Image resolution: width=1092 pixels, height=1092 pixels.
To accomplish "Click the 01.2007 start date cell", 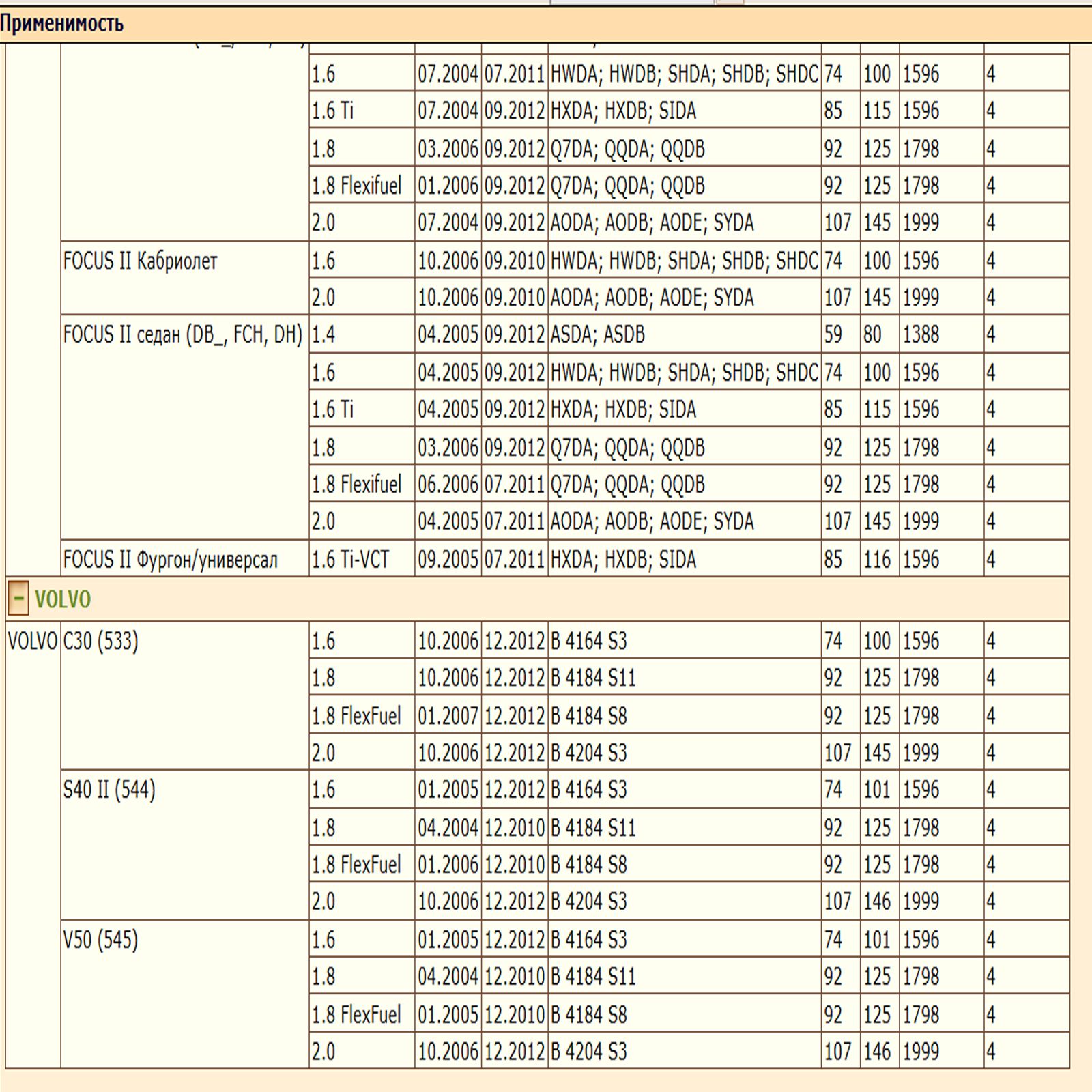I will (448, 716).
